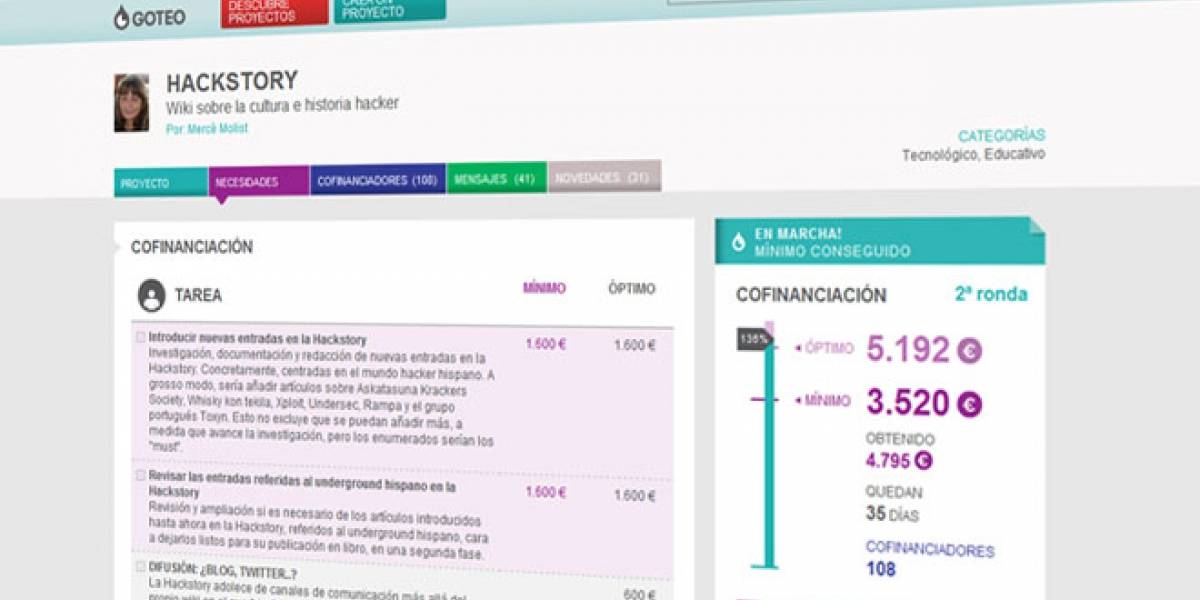This screenshot has width=1200, height=600.
Task: Switch to the Proyecto tab
Action: coord(161,182)
